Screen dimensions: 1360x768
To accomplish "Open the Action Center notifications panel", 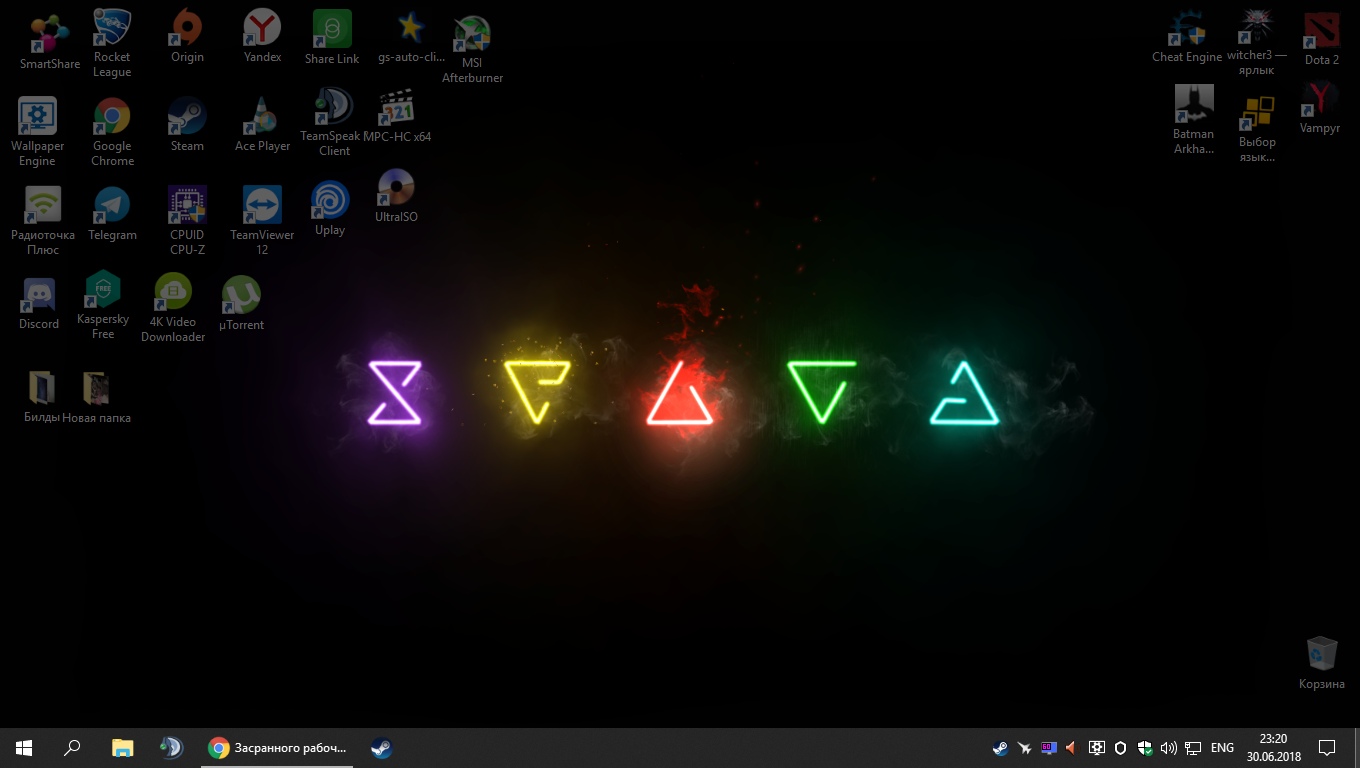I will tap(1327, 748).
